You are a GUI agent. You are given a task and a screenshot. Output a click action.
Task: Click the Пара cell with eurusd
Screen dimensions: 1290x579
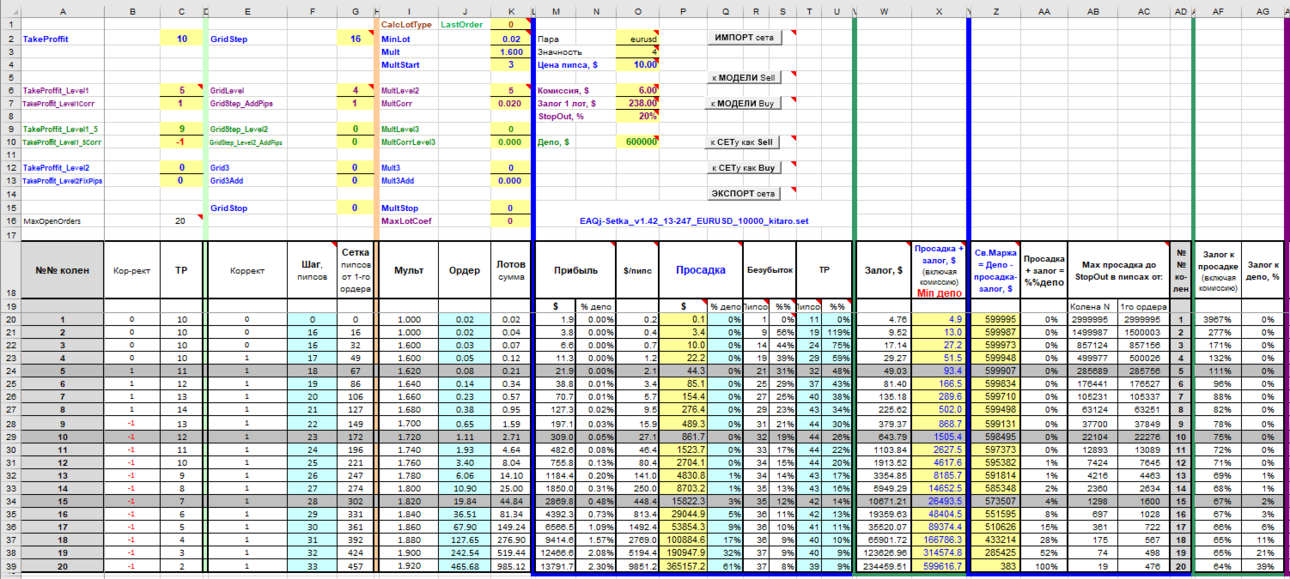[638, 38]
